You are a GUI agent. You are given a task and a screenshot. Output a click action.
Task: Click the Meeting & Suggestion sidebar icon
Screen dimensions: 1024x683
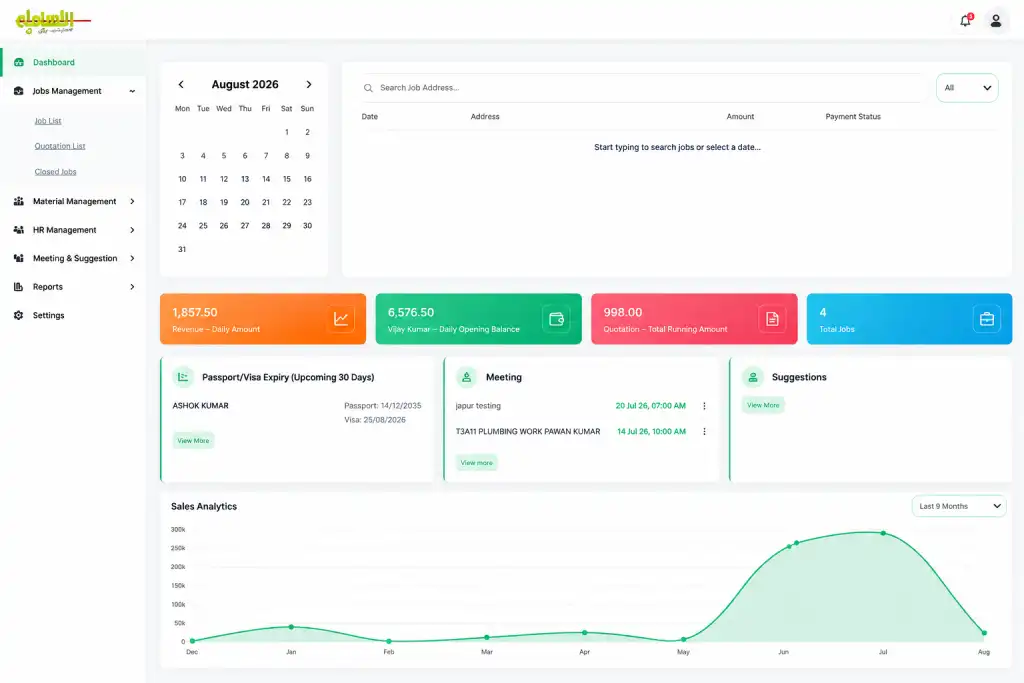pyautogui.click(x=19, y=258)
